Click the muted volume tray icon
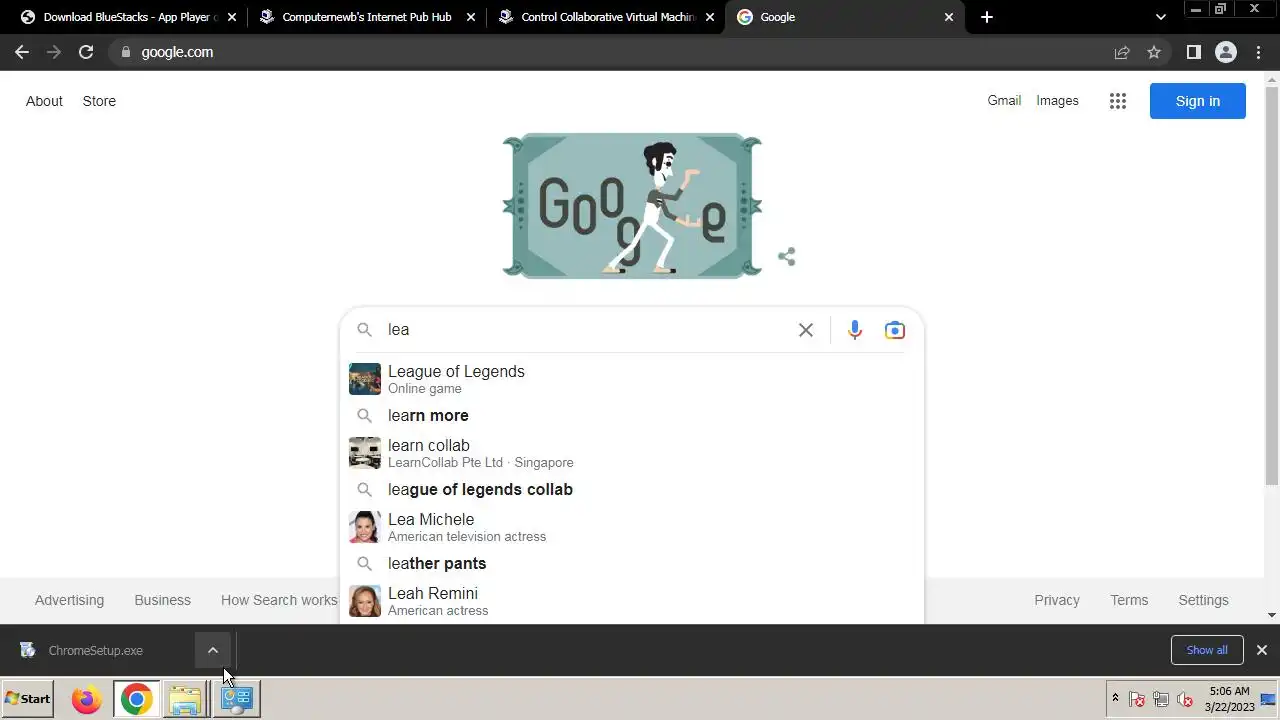Viewport: 1280px width, 720px height. coord(1185,700)
